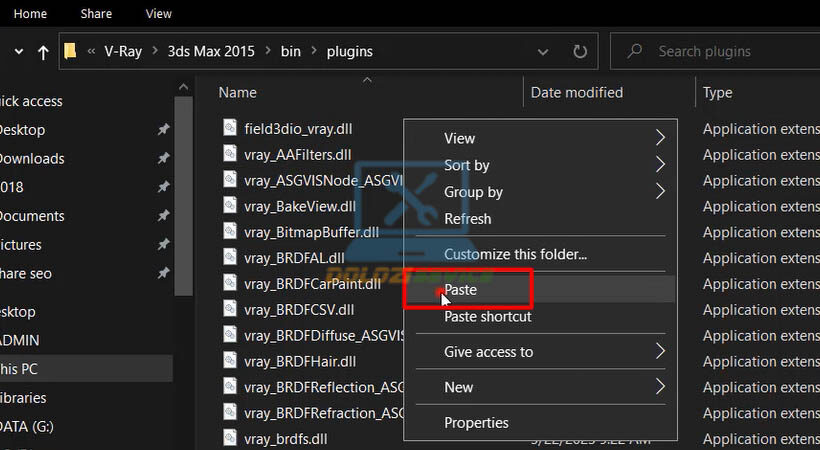This screenshot has height=450, width=820.
Task: Click the navigation pane scrollbar thumb
Action: [x=184, y=196]
